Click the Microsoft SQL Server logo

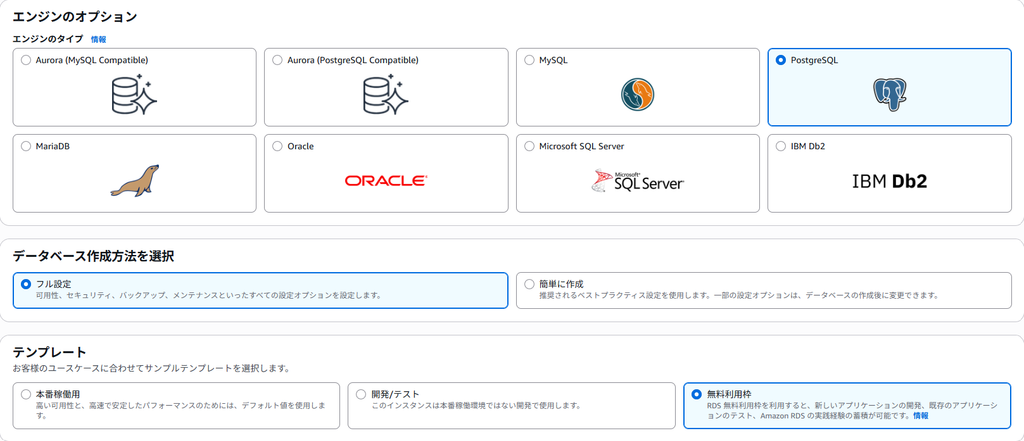(637, 181)
